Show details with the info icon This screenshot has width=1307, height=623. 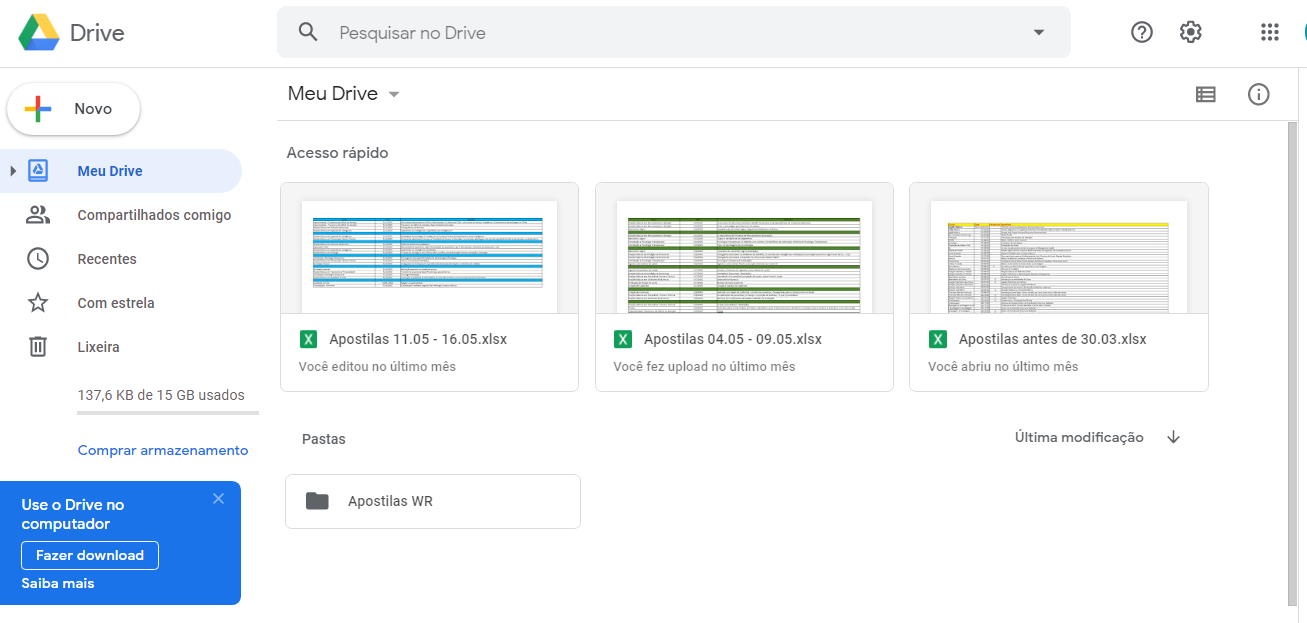click(x=1258, y=94)
